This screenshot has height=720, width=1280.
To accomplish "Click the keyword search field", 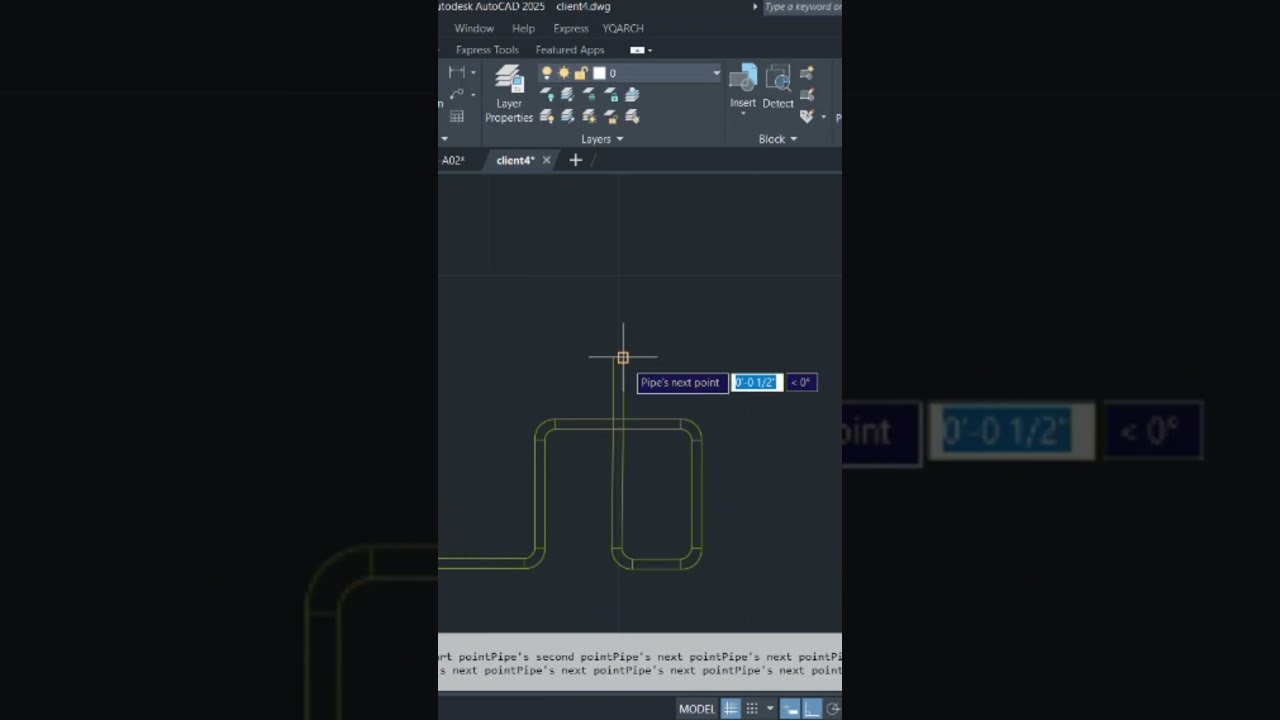I will point(802,7).
